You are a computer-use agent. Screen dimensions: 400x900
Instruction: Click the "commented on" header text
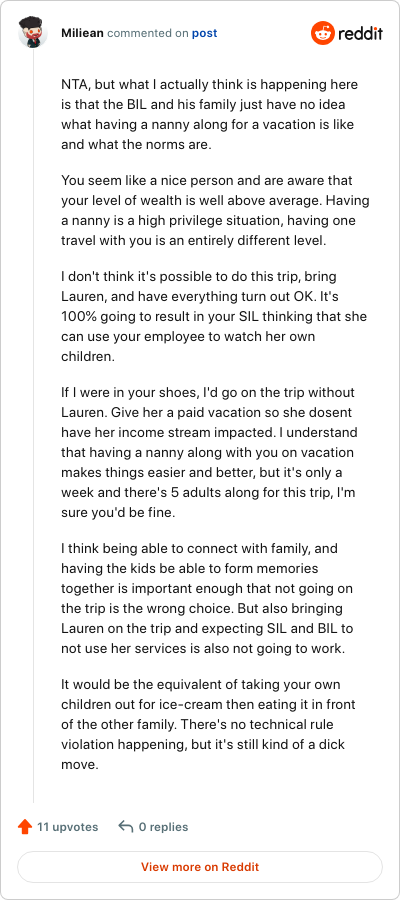148,33
